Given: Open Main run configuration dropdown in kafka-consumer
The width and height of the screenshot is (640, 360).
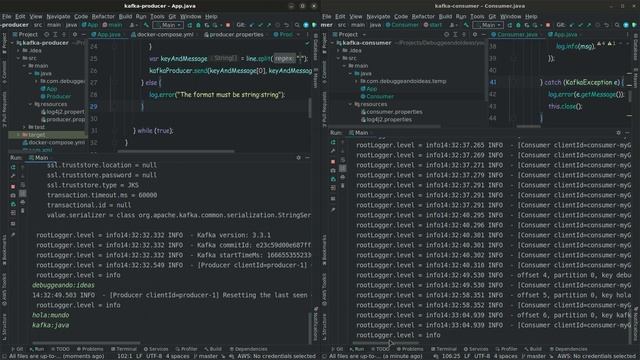Looking at the screenshot, I should tap(488, 25).
